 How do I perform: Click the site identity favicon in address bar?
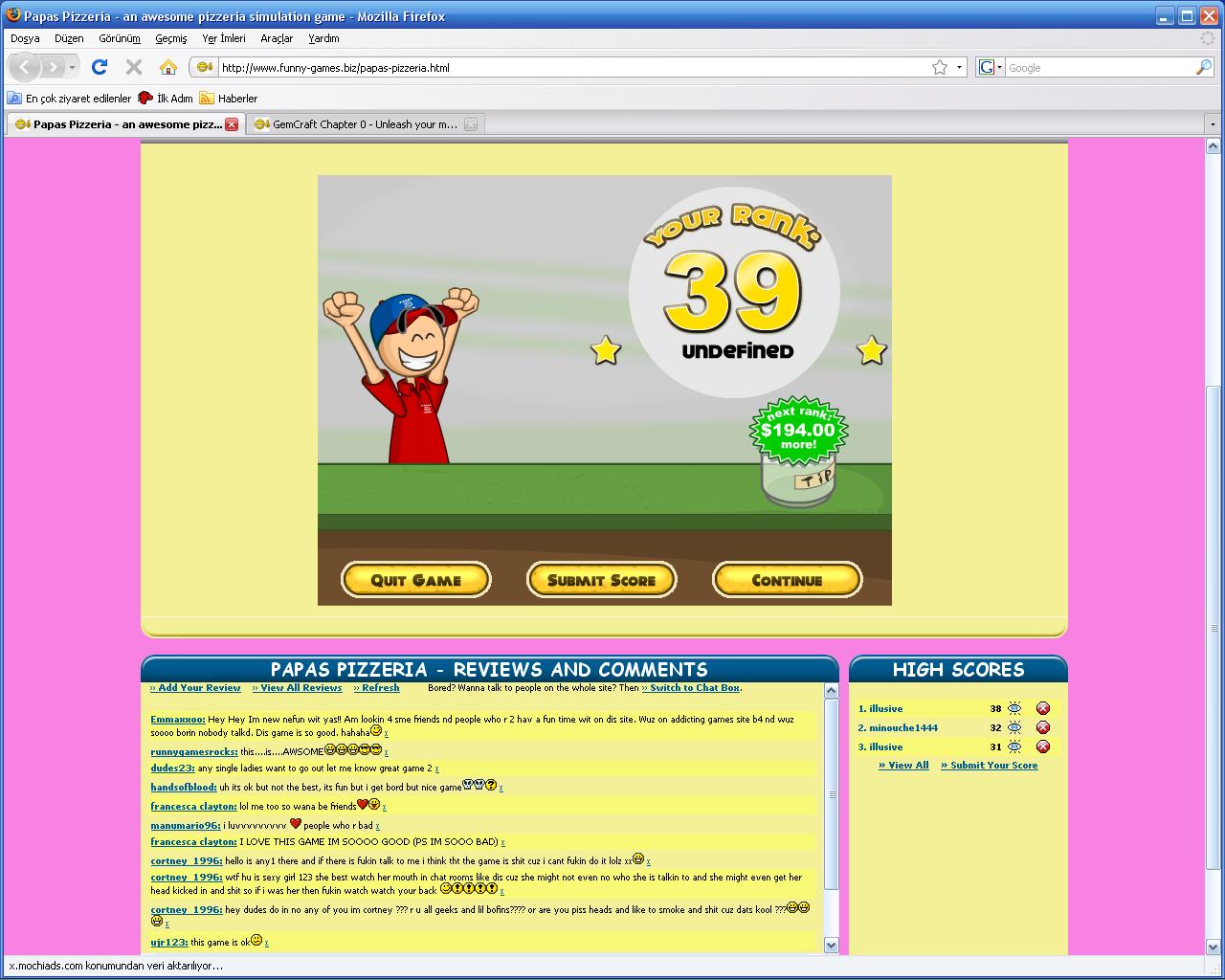[204, 67]
